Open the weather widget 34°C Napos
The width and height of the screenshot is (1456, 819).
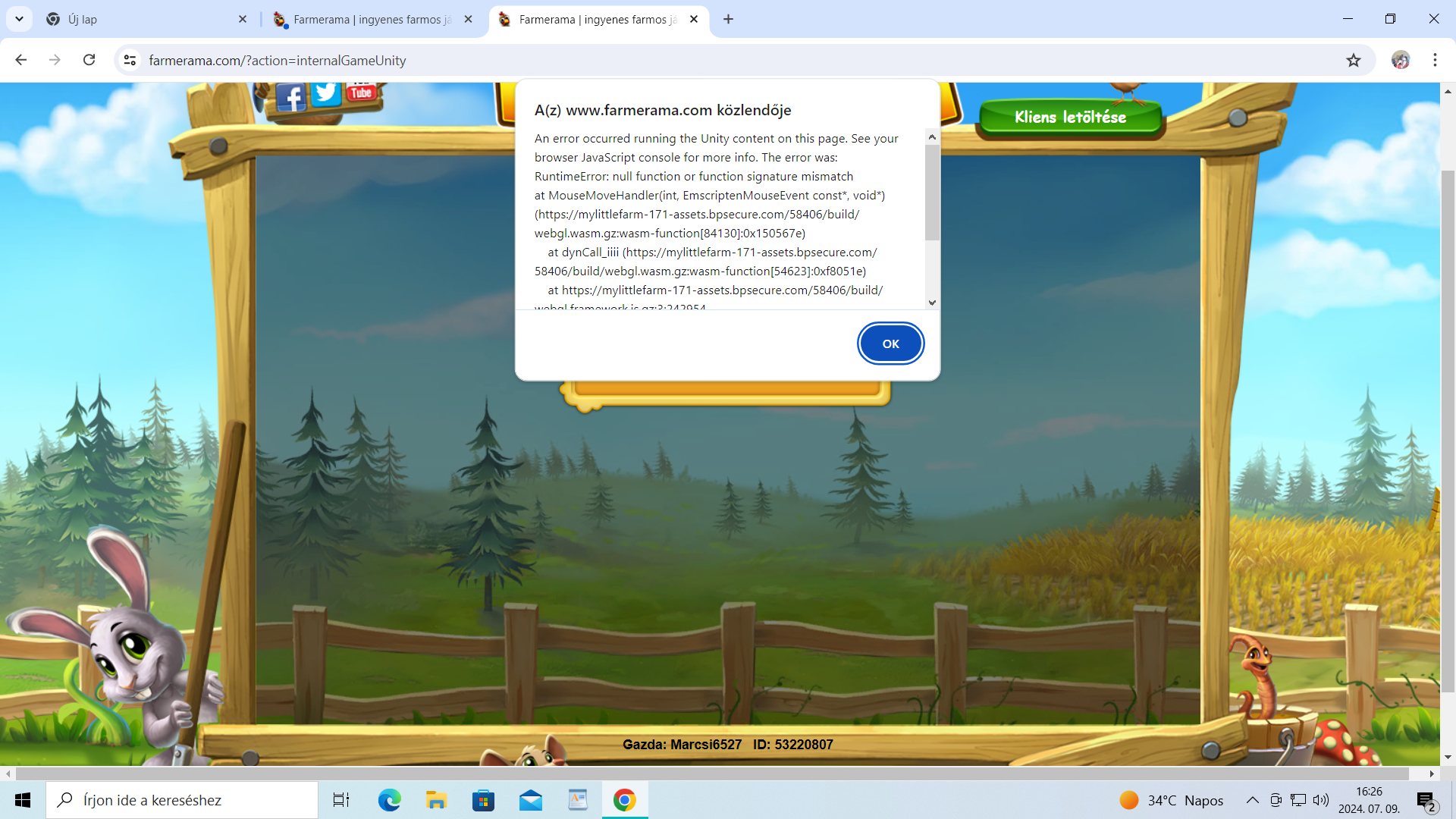(1172, 800)
